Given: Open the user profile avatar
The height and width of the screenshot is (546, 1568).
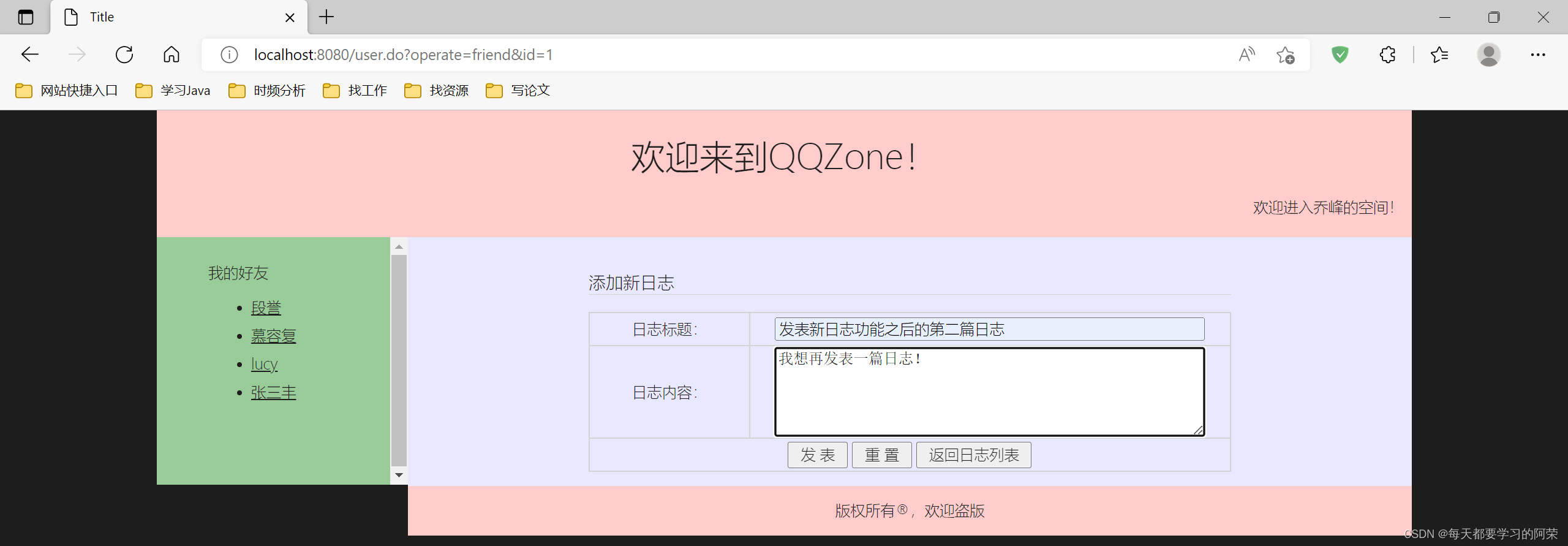Looking at the screenshot, I should (1488, 55).
